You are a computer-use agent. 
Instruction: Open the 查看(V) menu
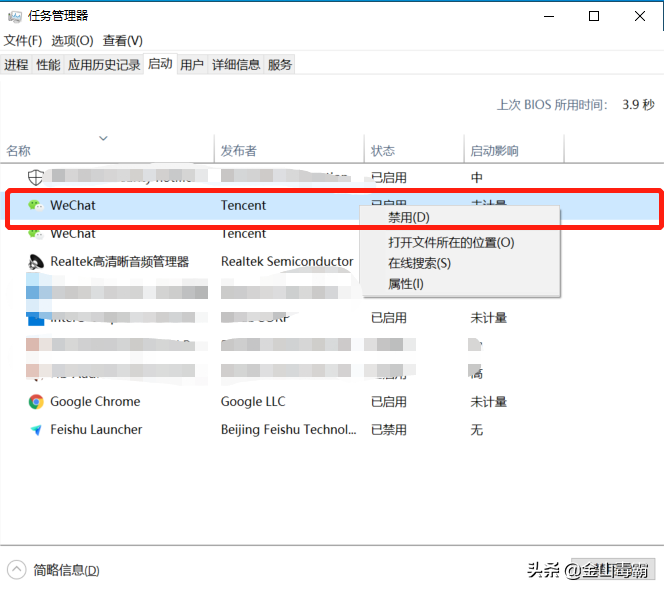coord(123,41)
